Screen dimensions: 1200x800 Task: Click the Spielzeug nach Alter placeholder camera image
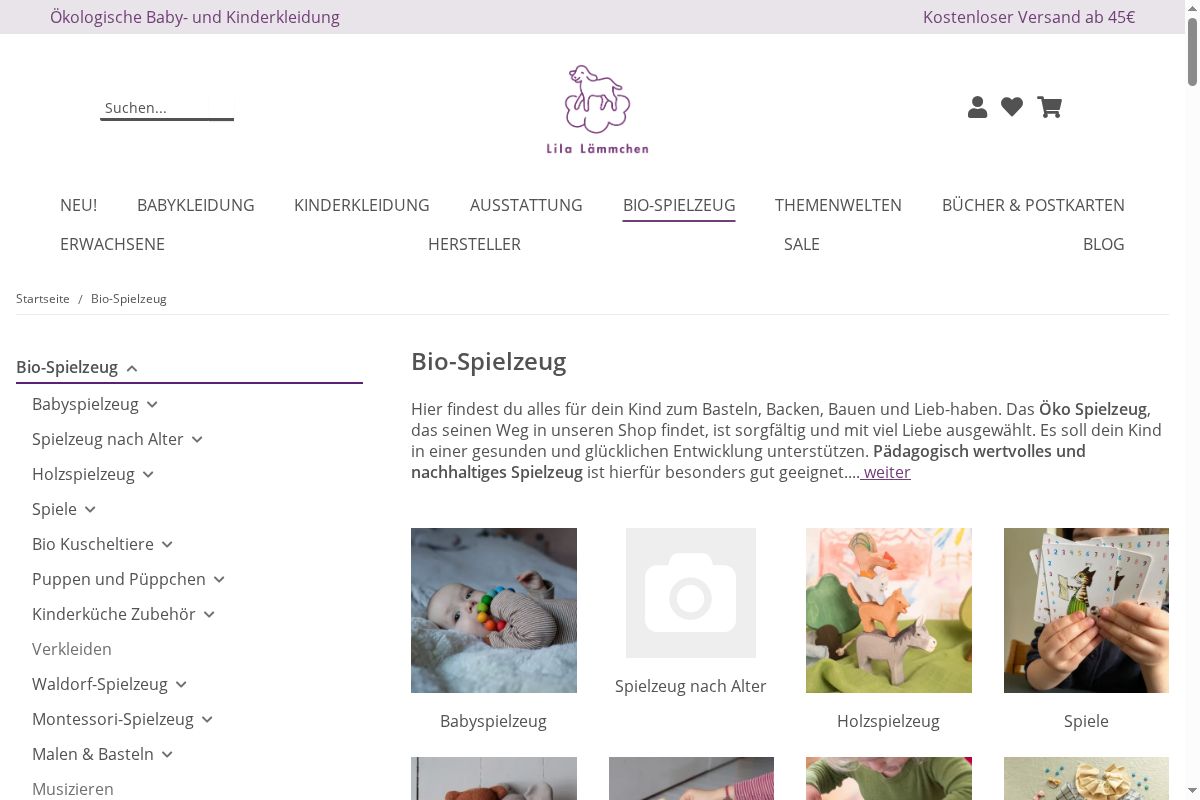[x=691, y=593]
